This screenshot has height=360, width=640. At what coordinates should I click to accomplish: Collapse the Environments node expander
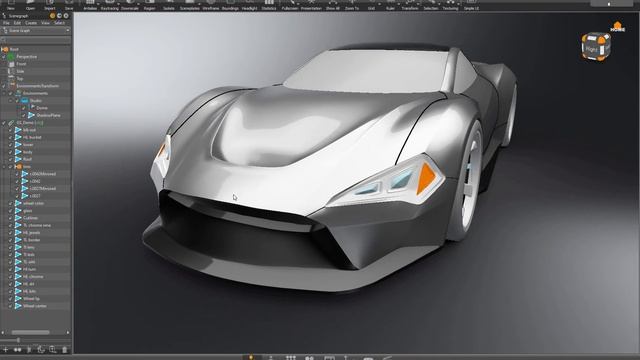[4, 93]
